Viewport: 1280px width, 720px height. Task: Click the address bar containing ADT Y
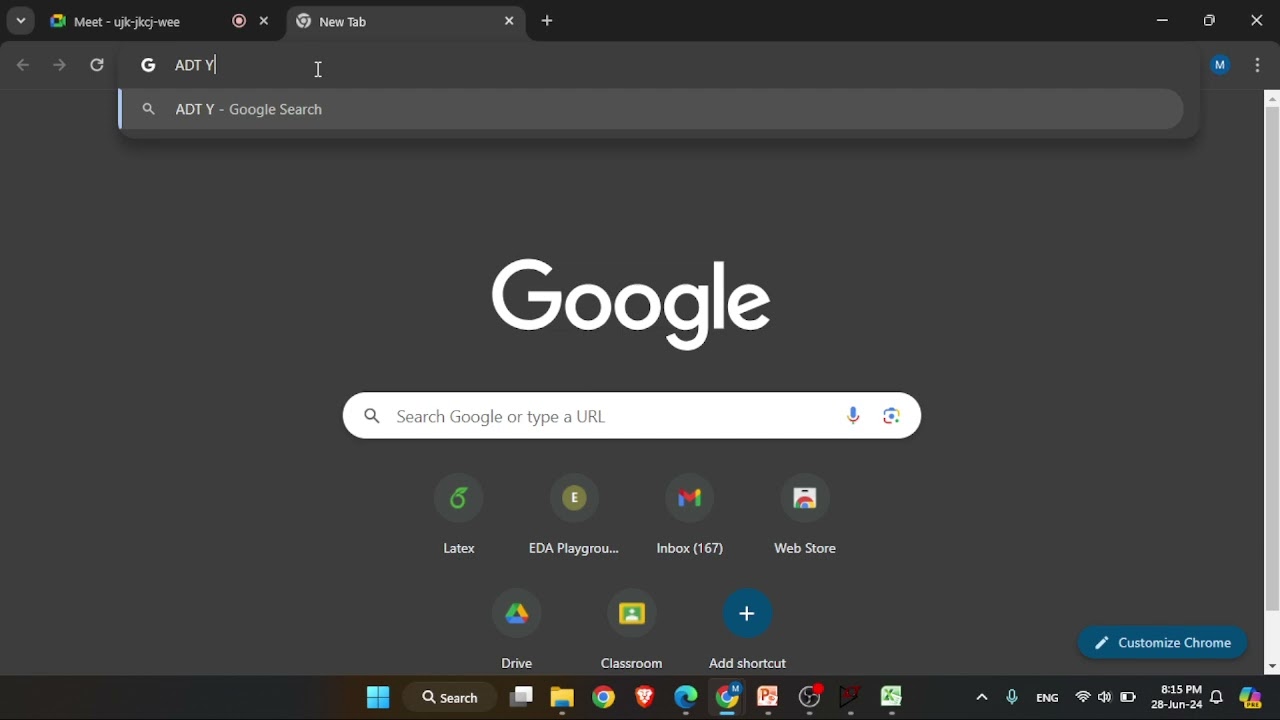pos(660,66)
